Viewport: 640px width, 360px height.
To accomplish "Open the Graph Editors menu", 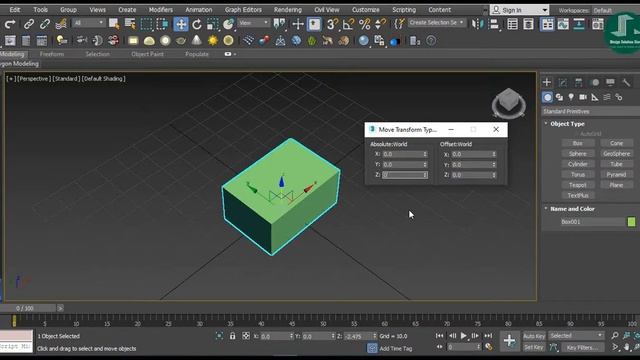I will pos(243,10).
